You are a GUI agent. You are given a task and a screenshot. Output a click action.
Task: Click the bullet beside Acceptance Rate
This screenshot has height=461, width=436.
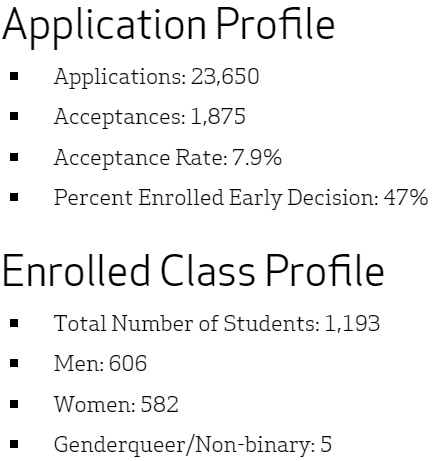coord(14,157)
